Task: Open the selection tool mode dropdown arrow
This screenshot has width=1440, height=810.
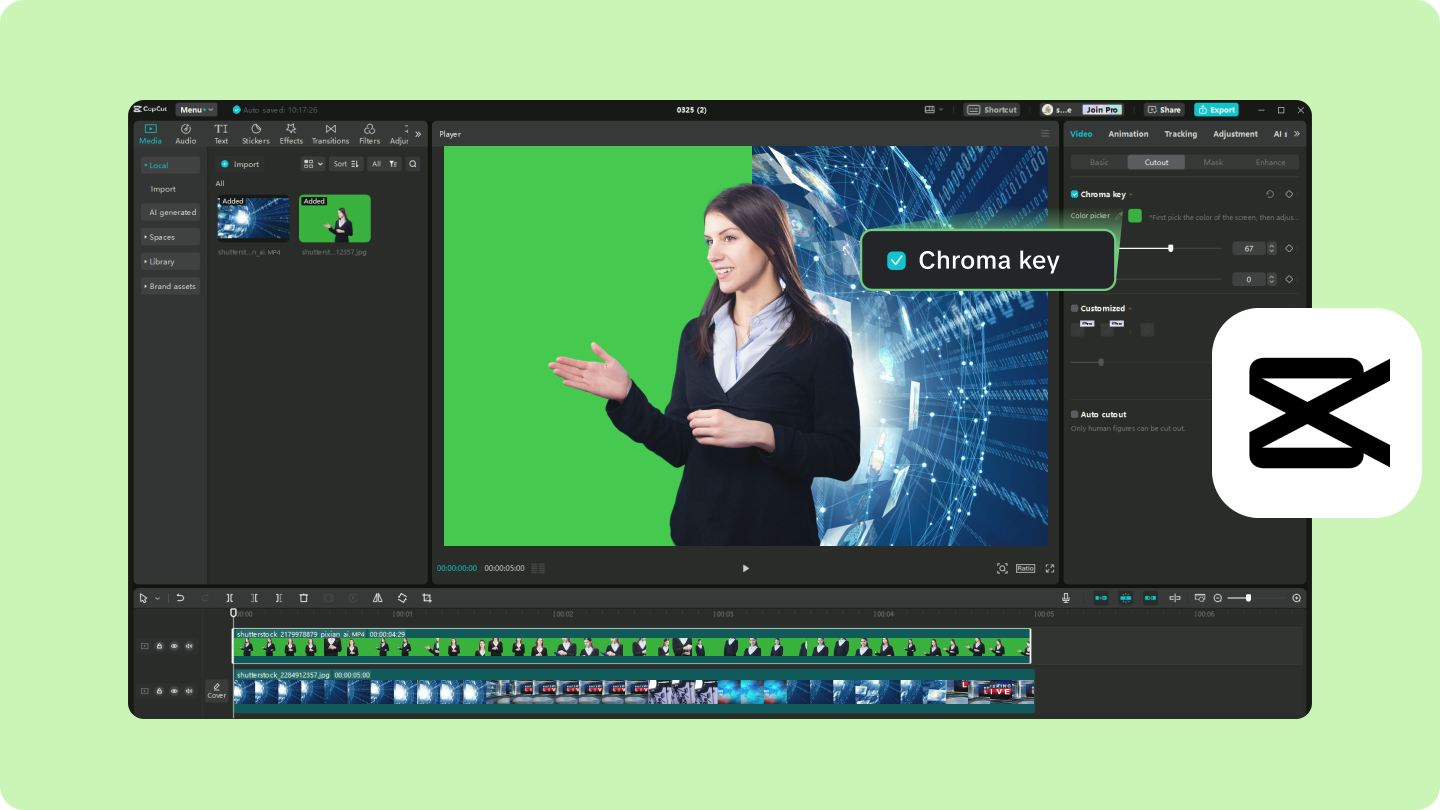Action: (157, 598)
